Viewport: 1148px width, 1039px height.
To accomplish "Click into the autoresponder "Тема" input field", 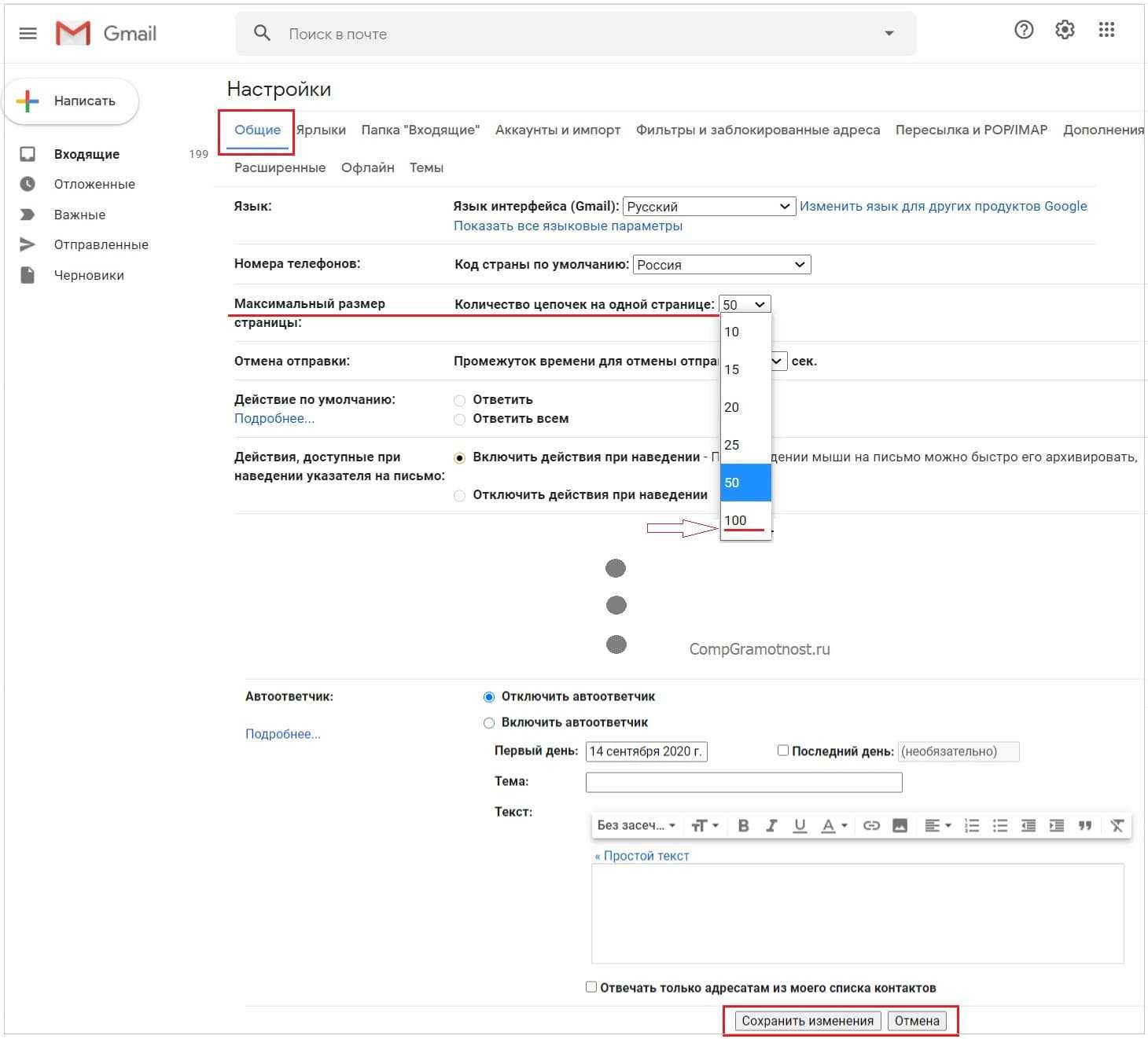I will pos(744,782).
